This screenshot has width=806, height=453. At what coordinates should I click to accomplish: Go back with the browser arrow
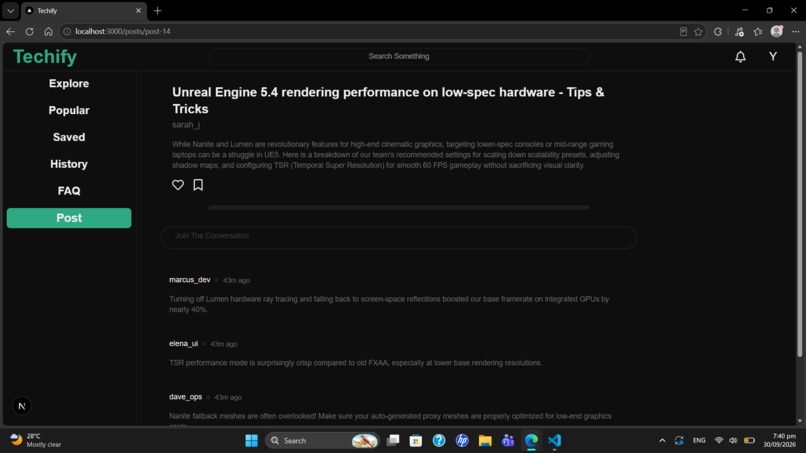pos(10,31)
